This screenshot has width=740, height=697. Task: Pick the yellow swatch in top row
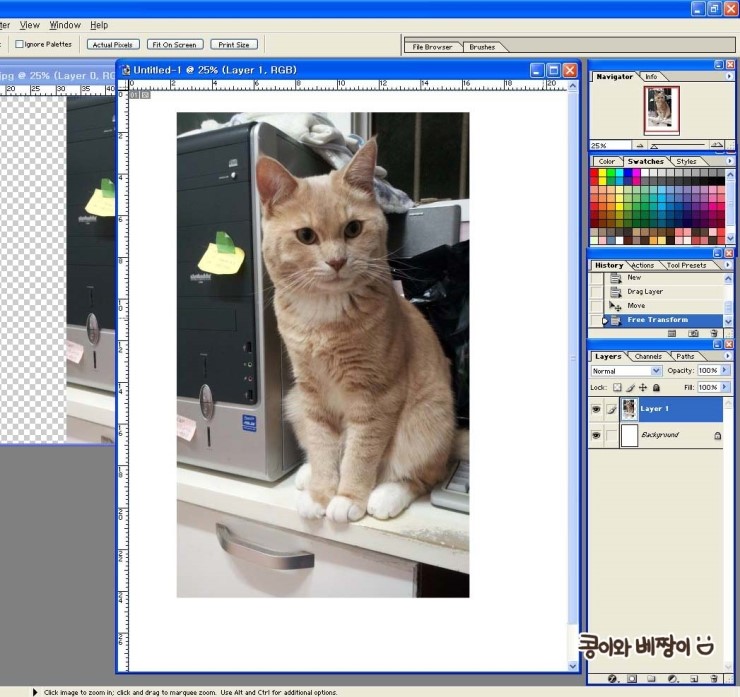pos(603,173)
